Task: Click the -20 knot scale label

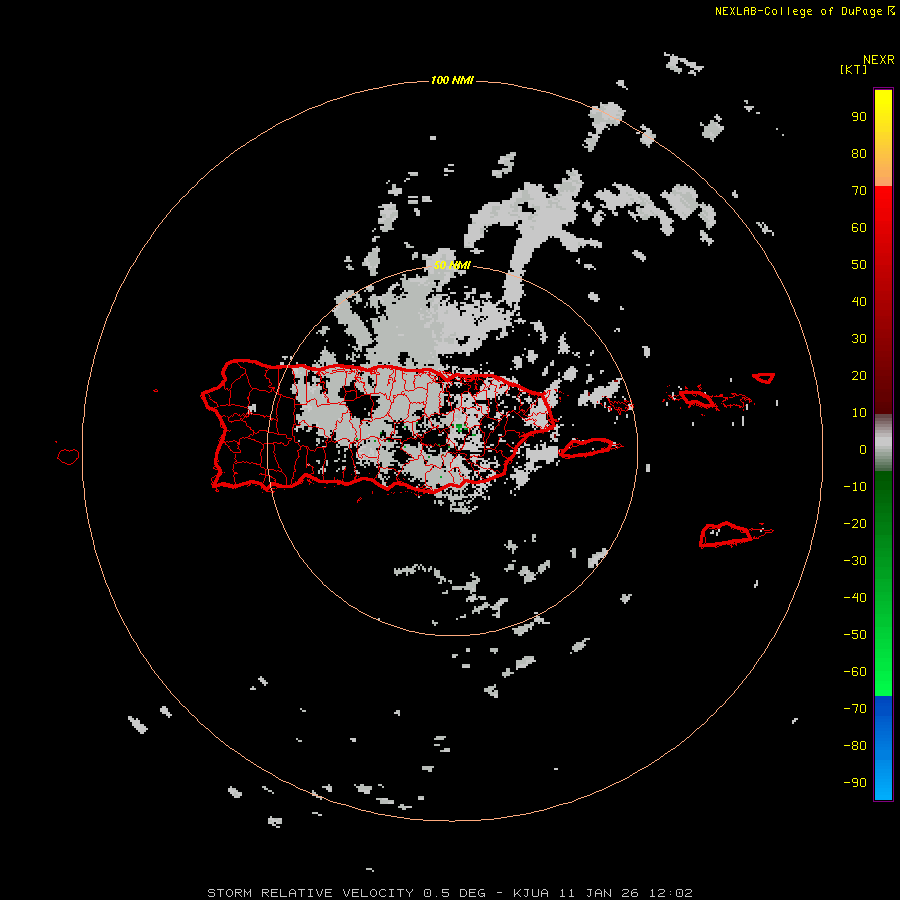Action: click(x=855, y=523)
